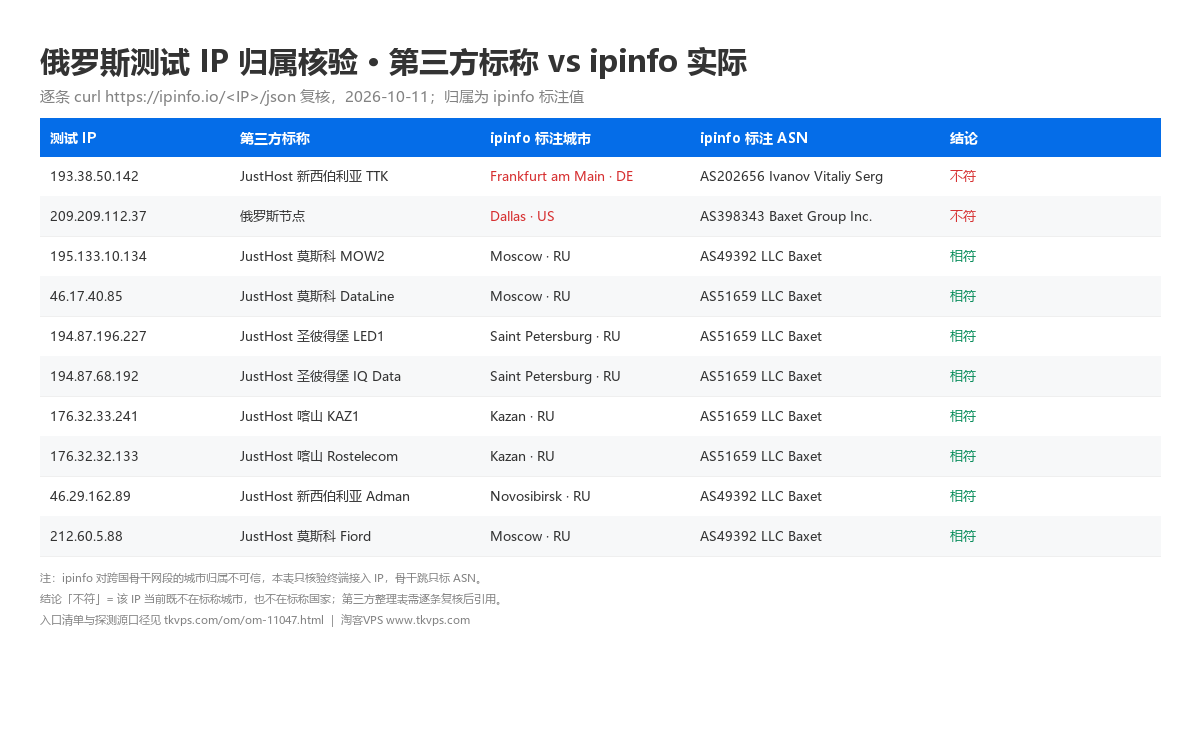
Task: Click the Novosibirsk · RU city cell
Action: (540, 496)
